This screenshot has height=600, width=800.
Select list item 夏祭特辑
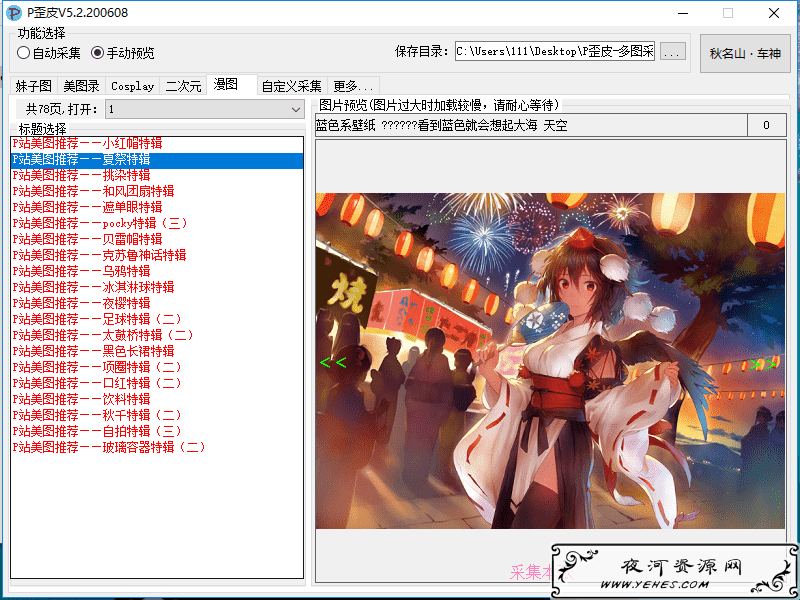(157, 159)
